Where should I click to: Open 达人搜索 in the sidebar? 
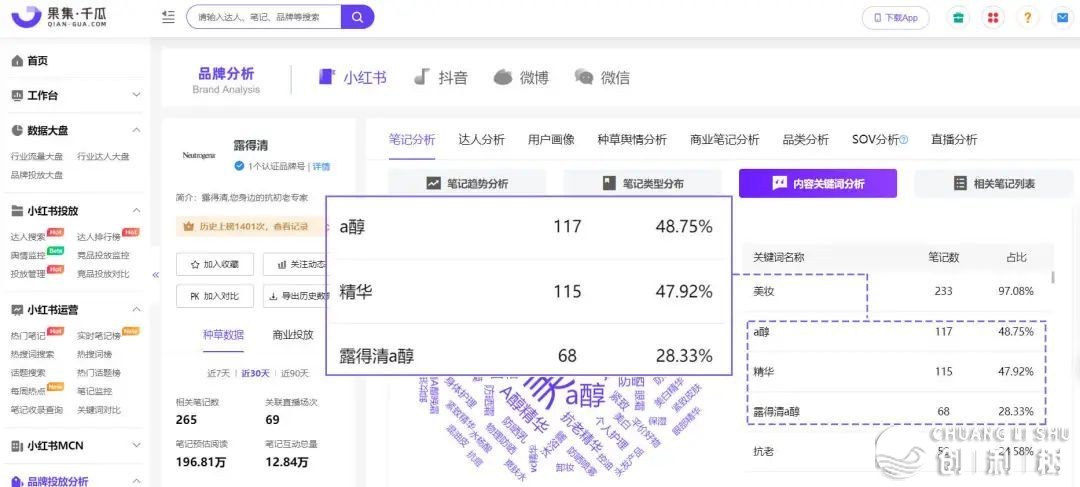click(x=28, y=237)
